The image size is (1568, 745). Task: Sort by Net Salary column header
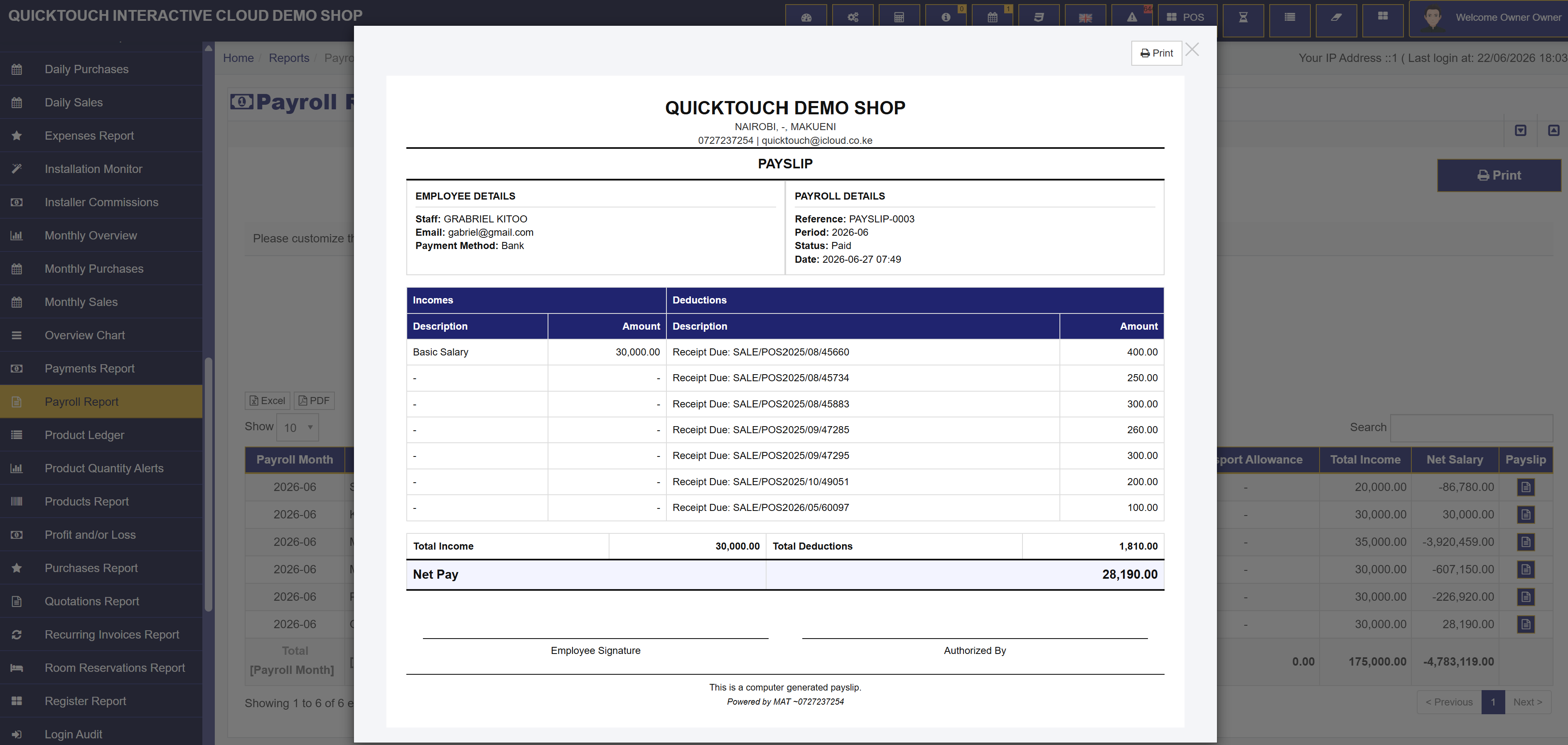click(1454, 460)
